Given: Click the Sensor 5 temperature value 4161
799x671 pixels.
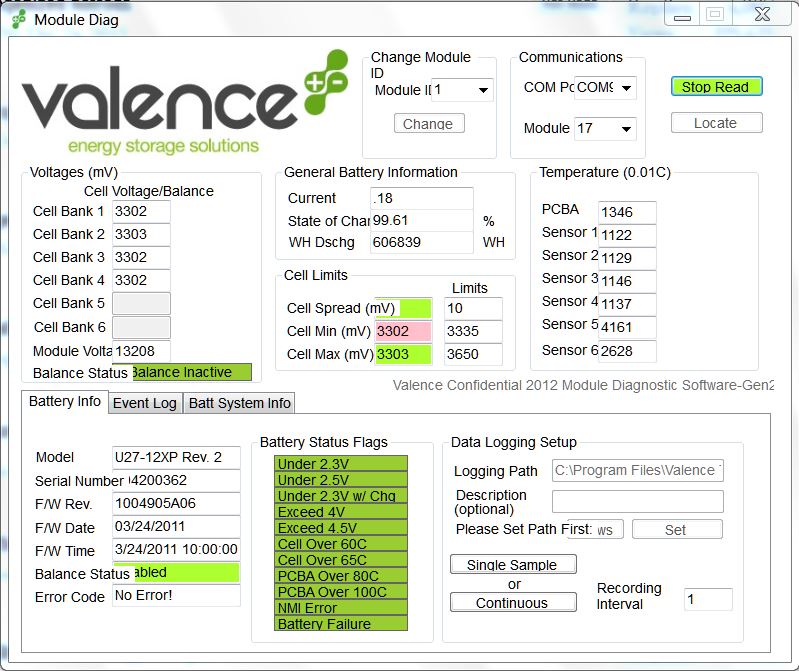Looking at the screenshot, I should coord(627,327).
